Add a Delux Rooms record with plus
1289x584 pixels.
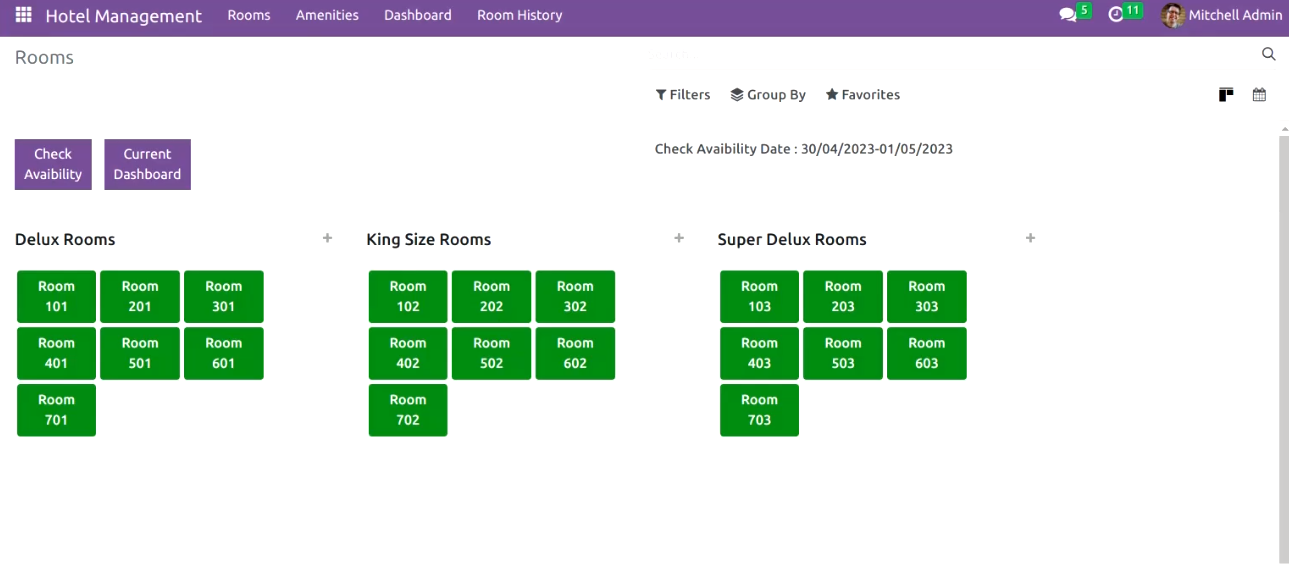coord(327,238)
